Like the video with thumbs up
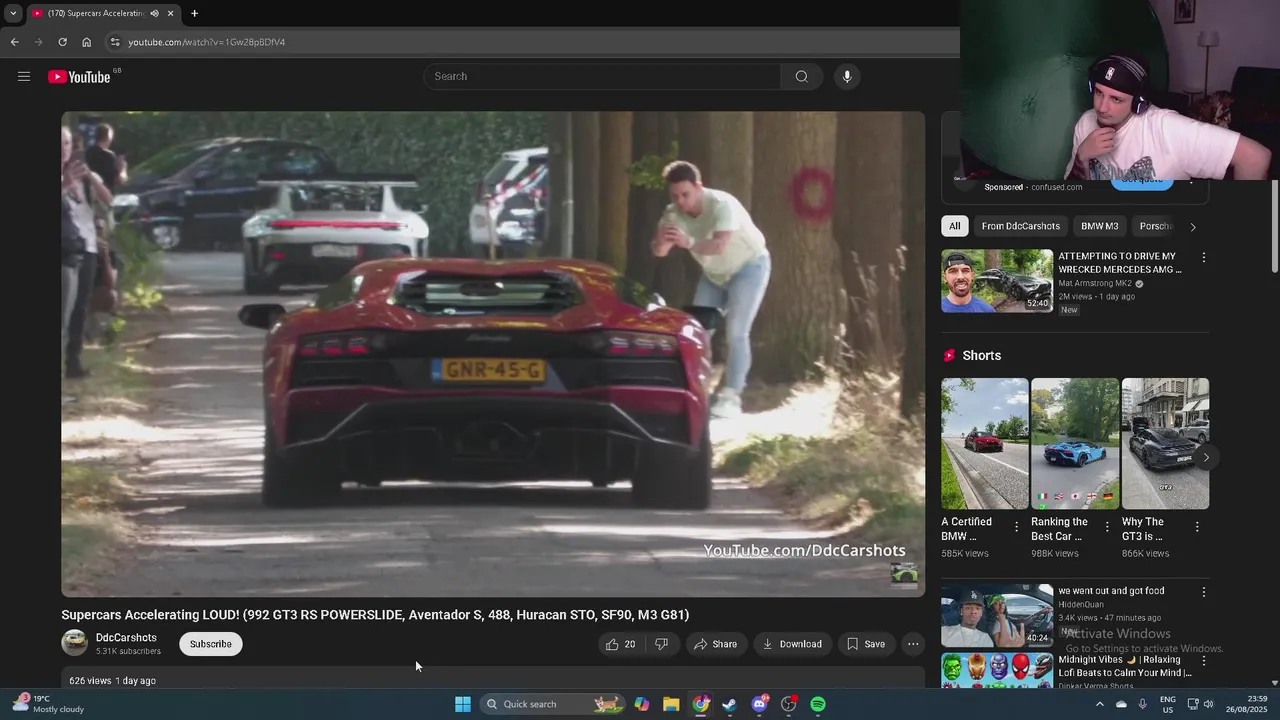Viewport: 1280px width, 720px height. click(x=620, y=644)
